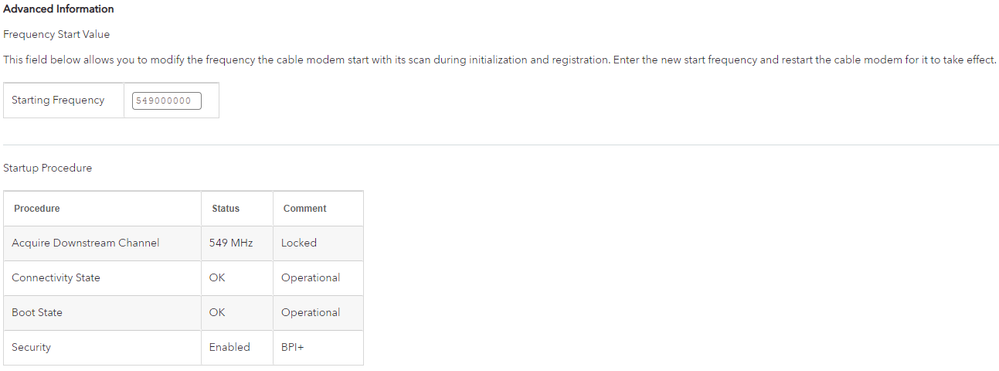Click the BPI+ comment cell

[x=318, y=347]
